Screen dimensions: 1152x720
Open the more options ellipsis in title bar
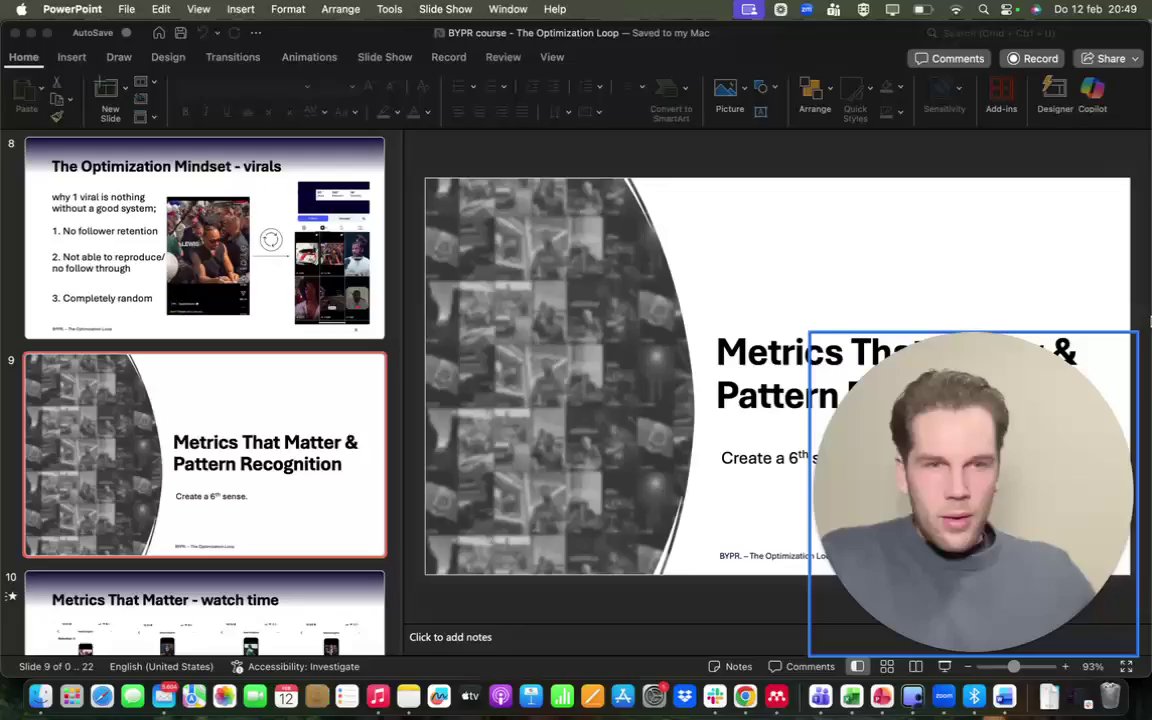pyautogui.click(x=256, y=33)
